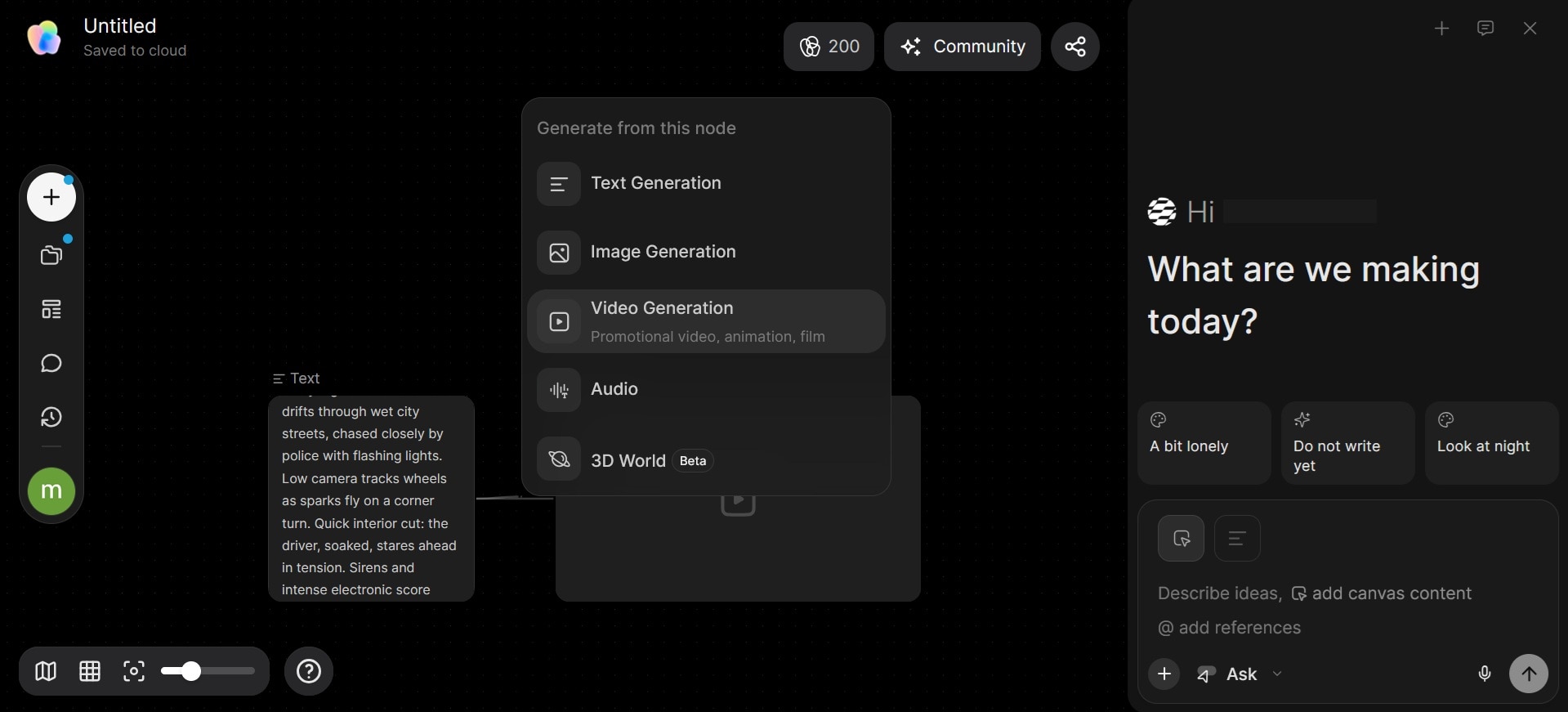Adjust the zoom slider
This screenshot has height=712, width=1568.
tap(208, 671)
